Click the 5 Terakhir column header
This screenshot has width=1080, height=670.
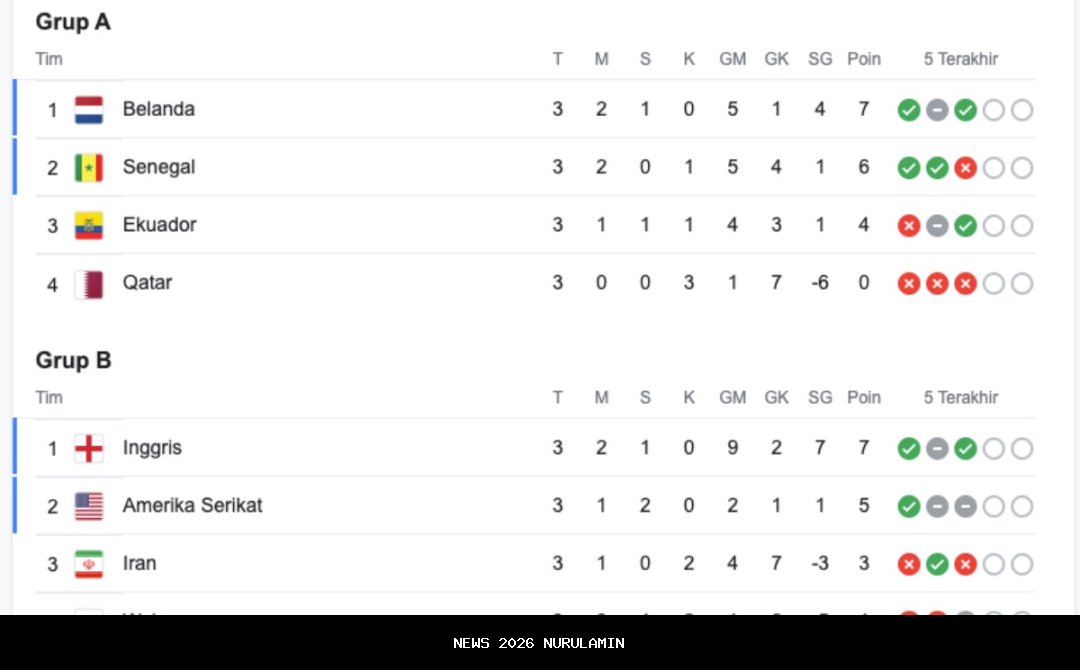pyautogui.click(x=960, y=59)
